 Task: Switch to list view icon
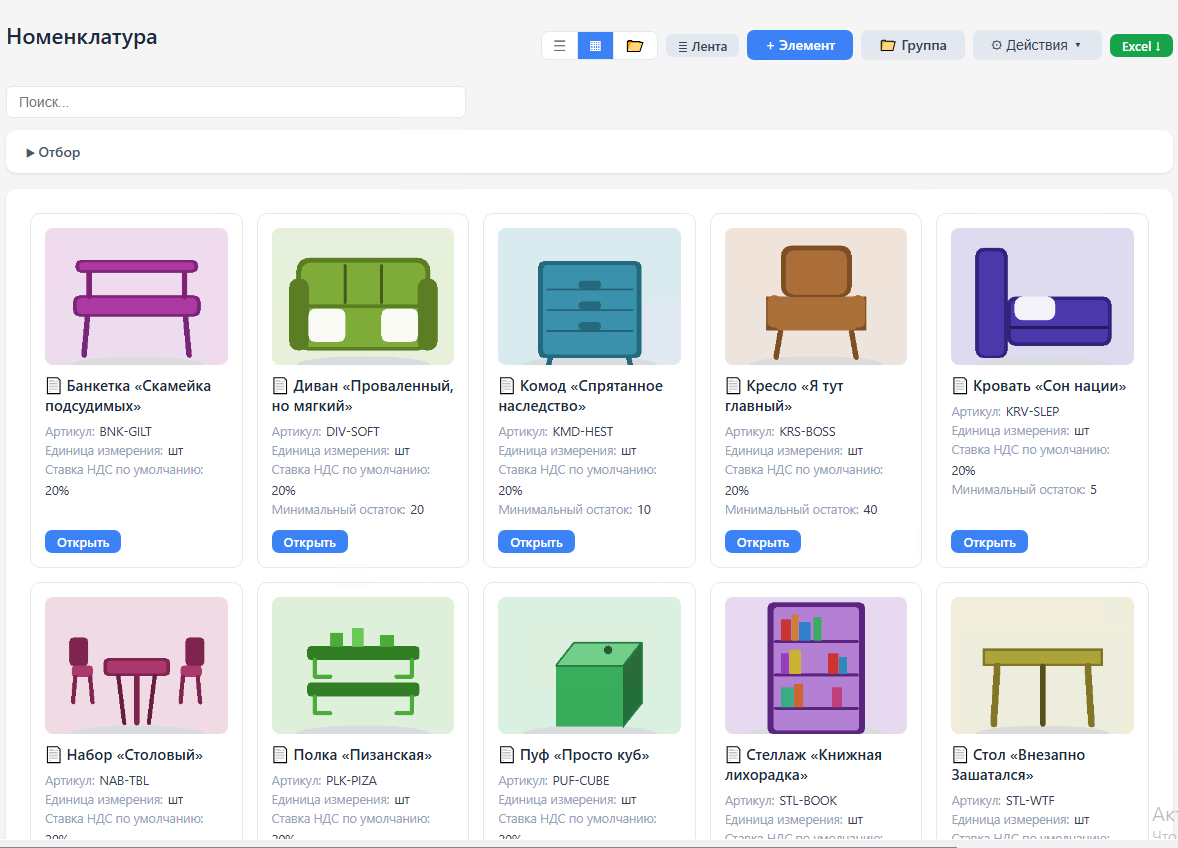pyautogui.click(x=560, y=46)
